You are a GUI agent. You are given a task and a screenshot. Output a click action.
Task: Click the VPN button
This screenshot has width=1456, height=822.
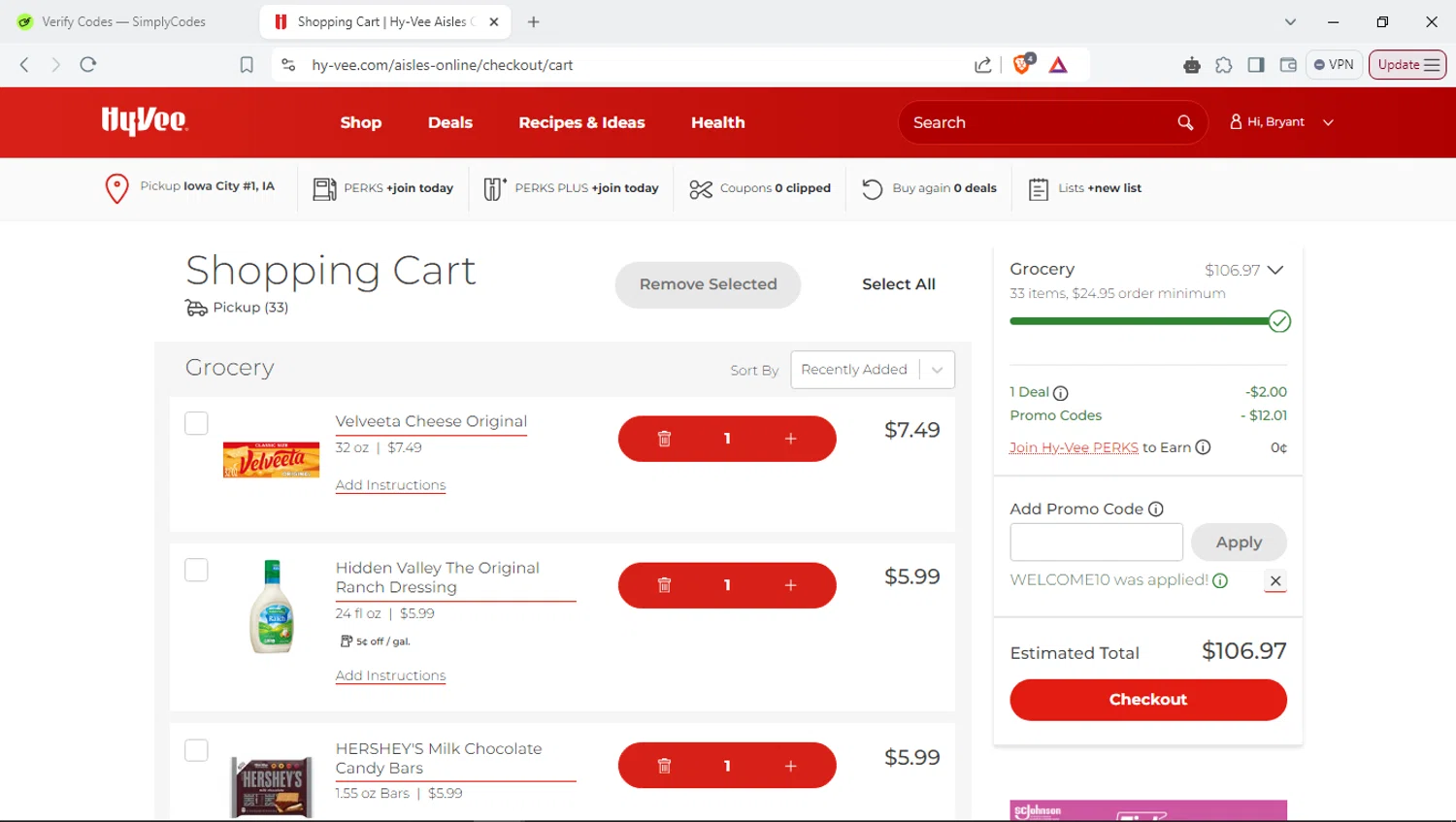click(1334, 64)
